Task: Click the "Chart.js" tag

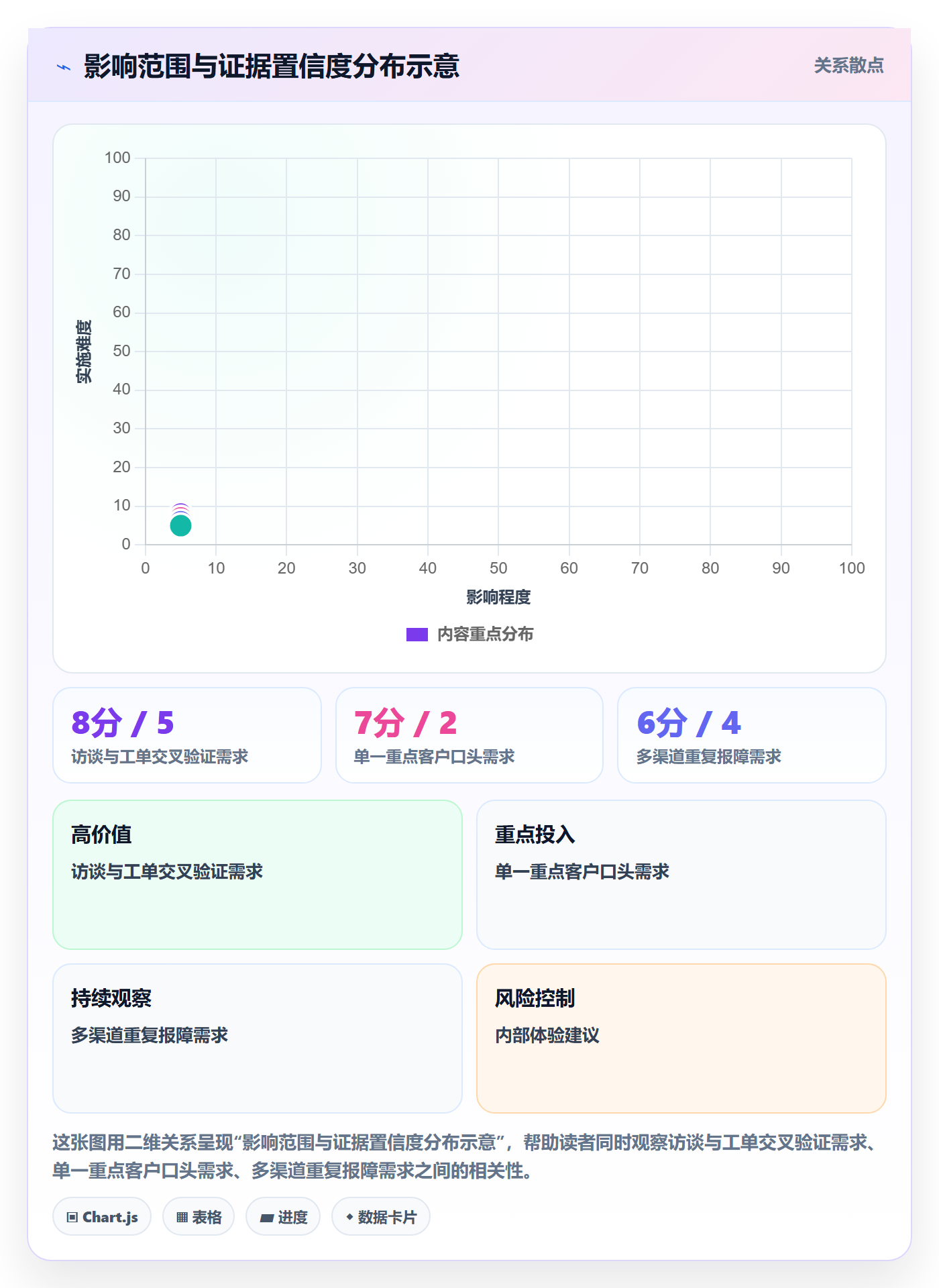Action: coord(102,1217)
